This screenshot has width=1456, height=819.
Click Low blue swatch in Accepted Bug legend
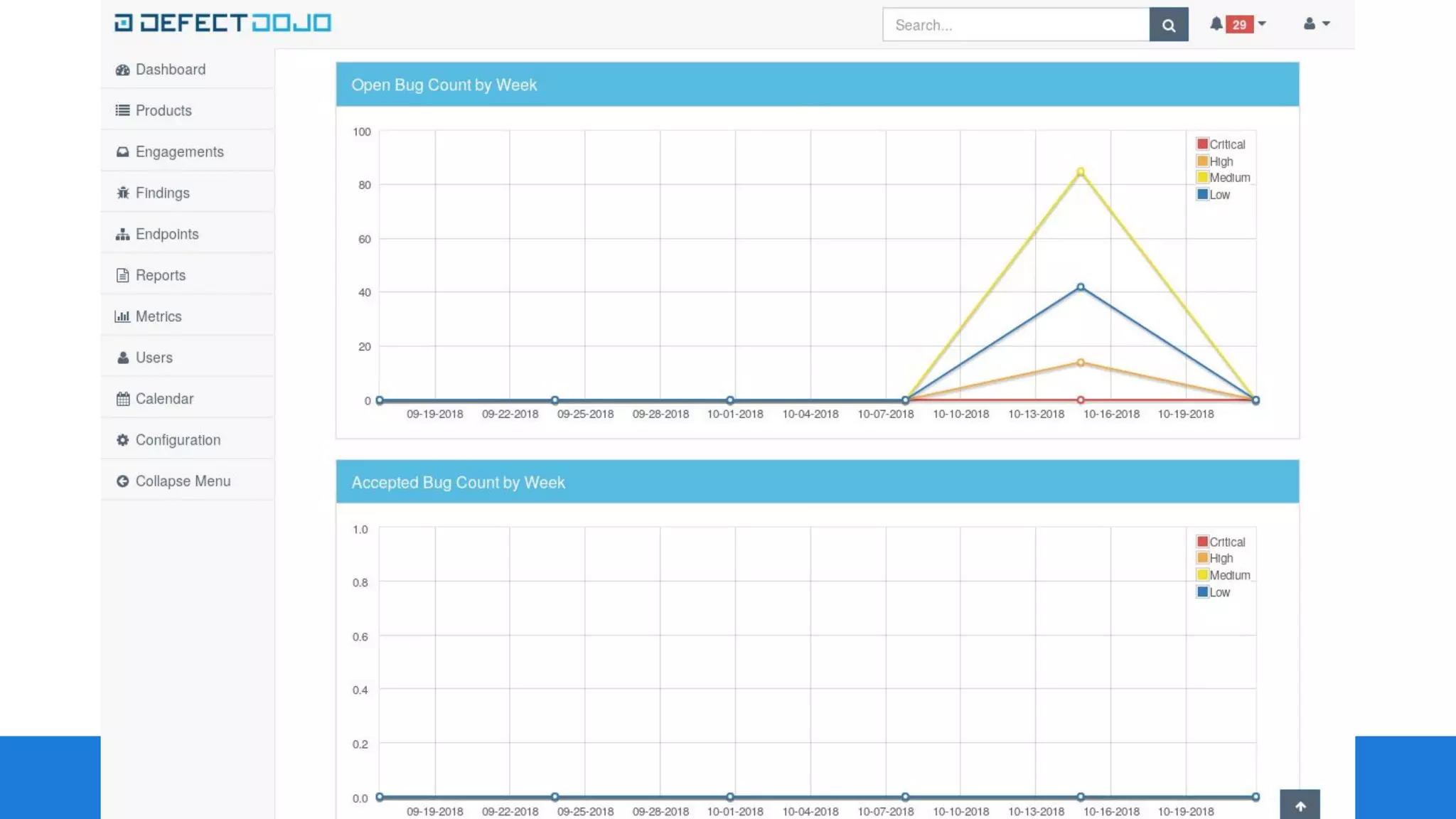pyautogui.click(x=1202, y=592)
